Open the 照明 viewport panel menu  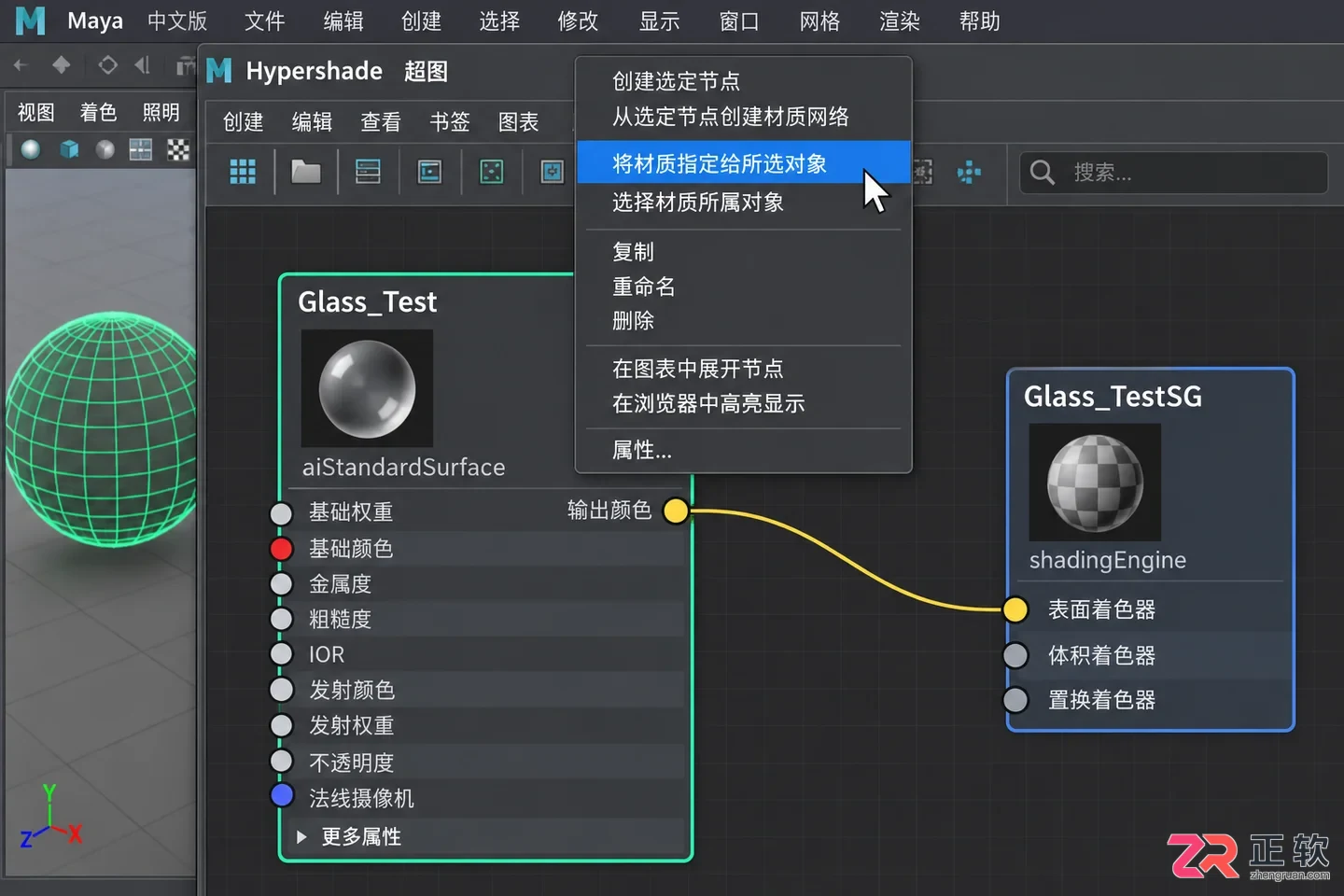(161, 113)
